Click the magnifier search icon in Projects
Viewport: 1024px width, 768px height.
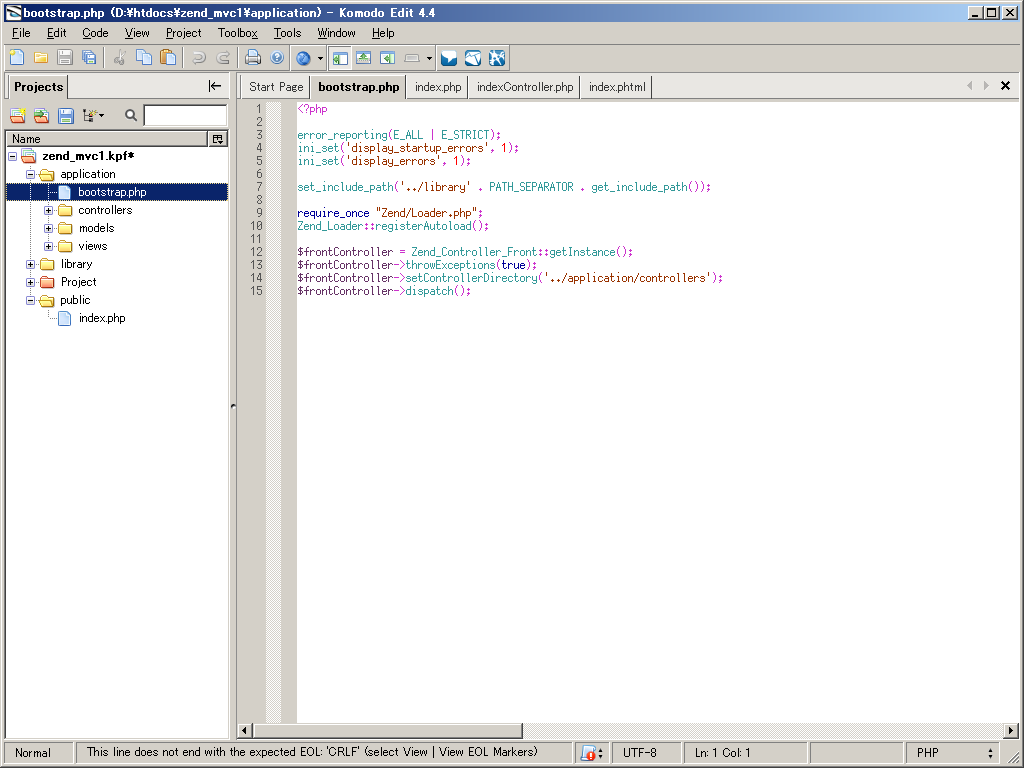[131, 116]
